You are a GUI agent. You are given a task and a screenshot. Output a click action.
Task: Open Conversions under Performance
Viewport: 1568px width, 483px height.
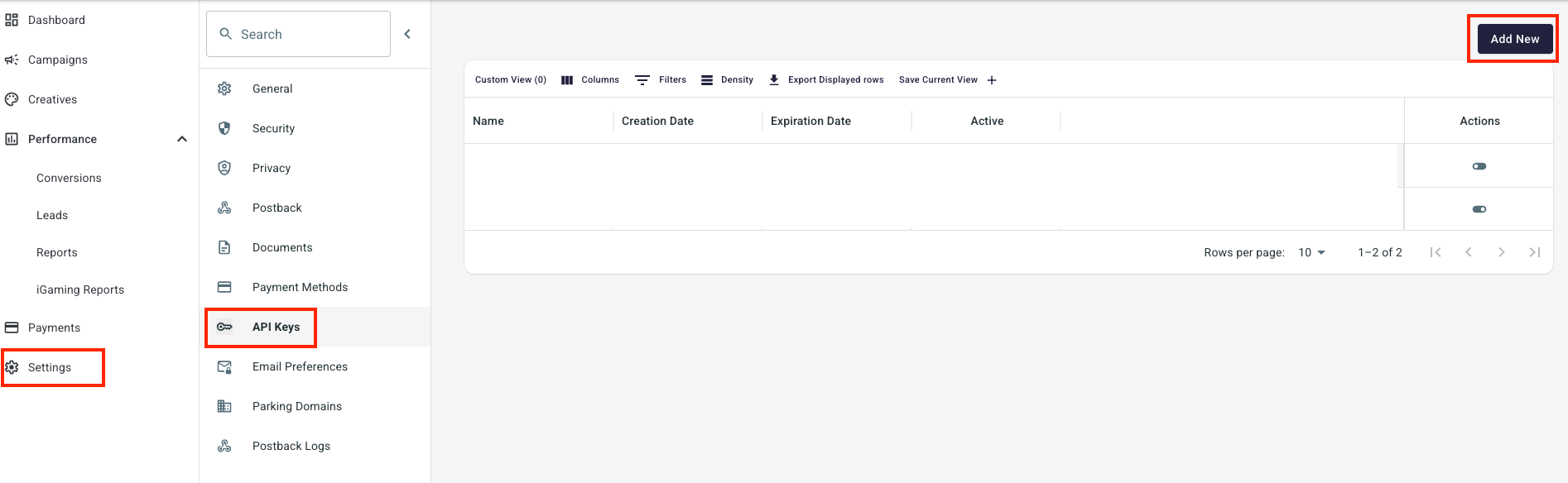(x=69, y=178)
